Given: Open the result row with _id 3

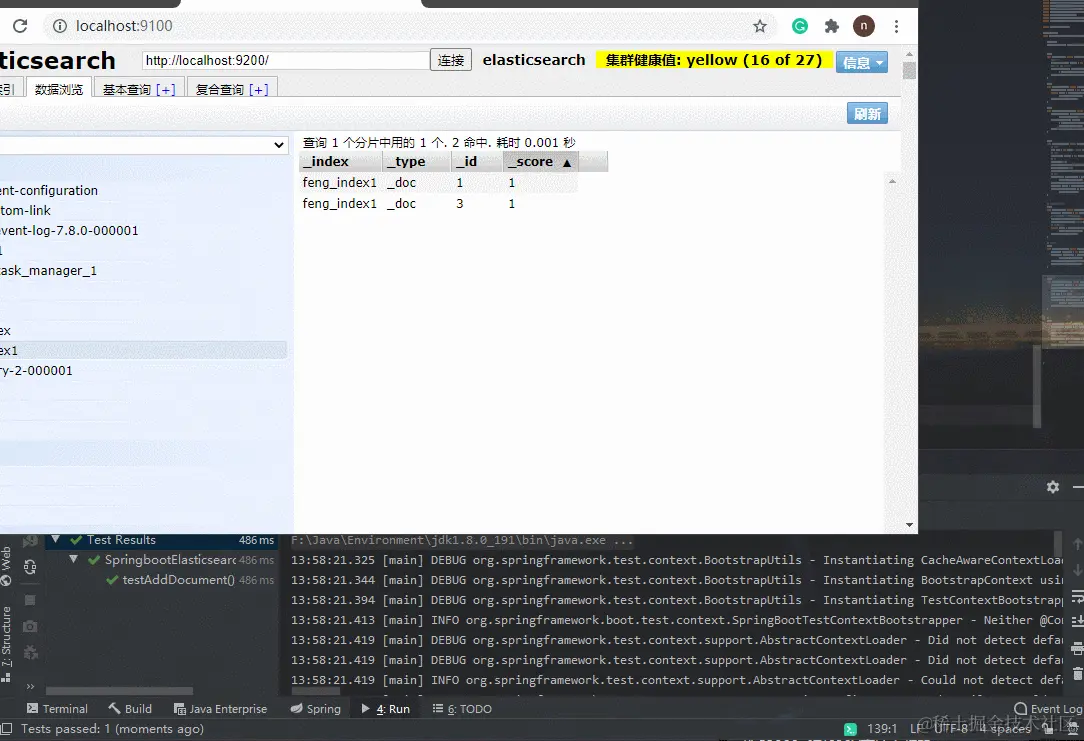Looking at the screenshot, I should [438, 203].
